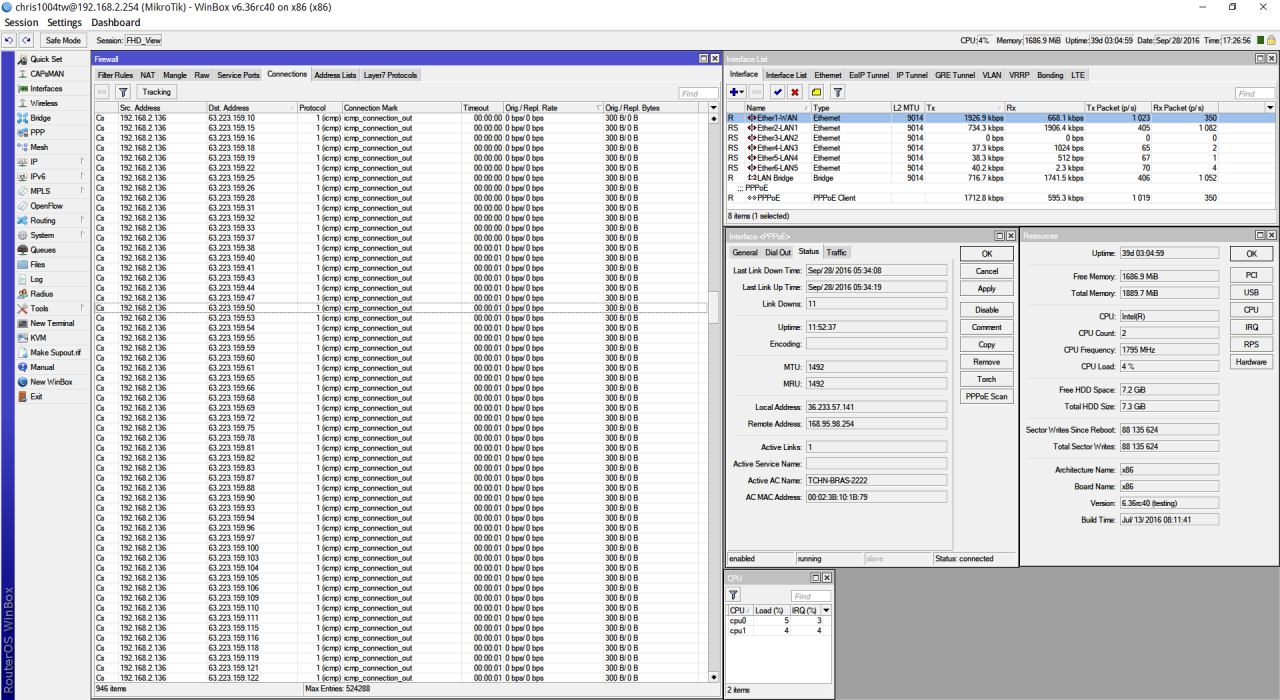Switch to Filter Rules tab in Firewall
The height and width of the screenshot is (700, 1280).
[x=115, y=75]
